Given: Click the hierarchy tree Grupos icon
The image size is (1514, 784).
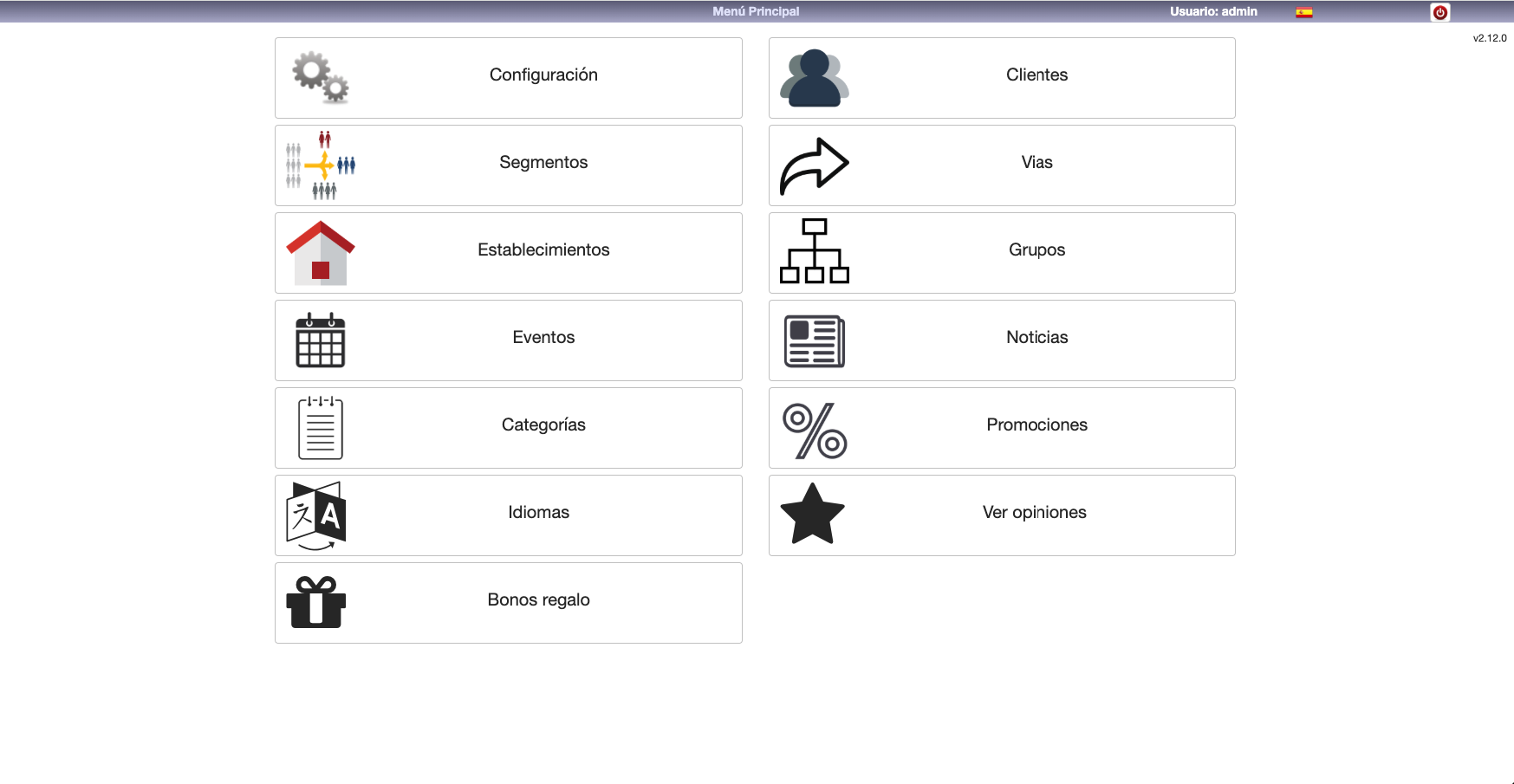Looking at the screenshot, I should (x=814, y=251).
